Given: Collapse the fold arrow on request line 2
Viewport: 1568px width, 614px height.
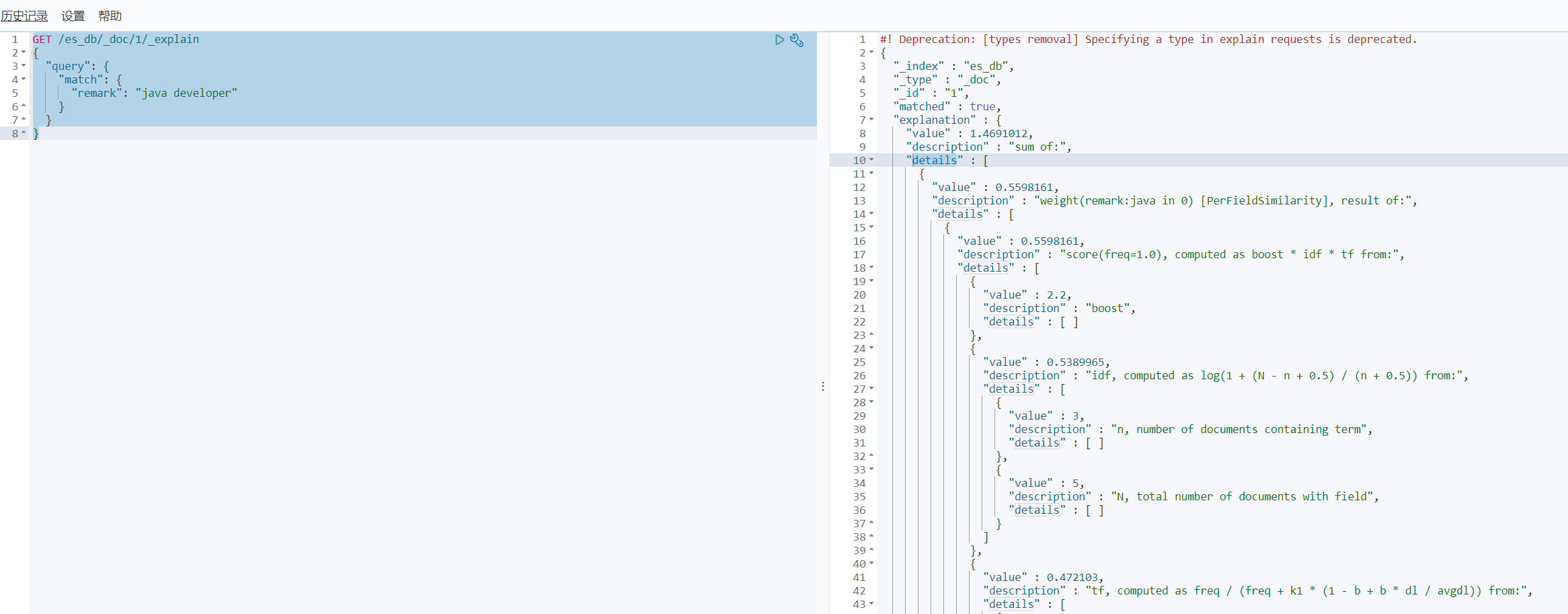Looking at the screenshot, I should [x=24, y=52].
